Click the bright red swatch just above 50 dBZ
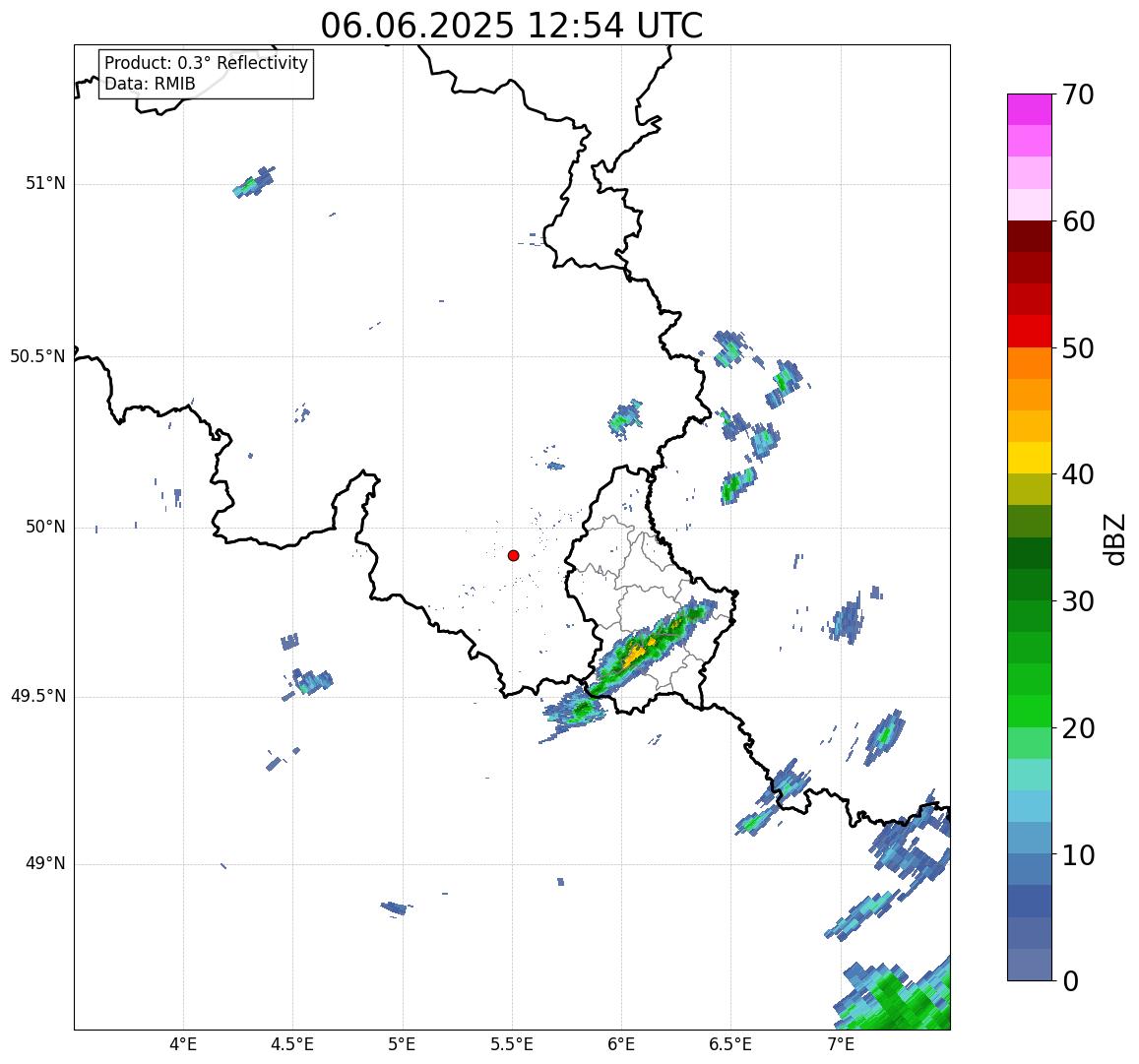Image resolution: width=1139 pixels, height=1064 pixels. click(1030, 331)
